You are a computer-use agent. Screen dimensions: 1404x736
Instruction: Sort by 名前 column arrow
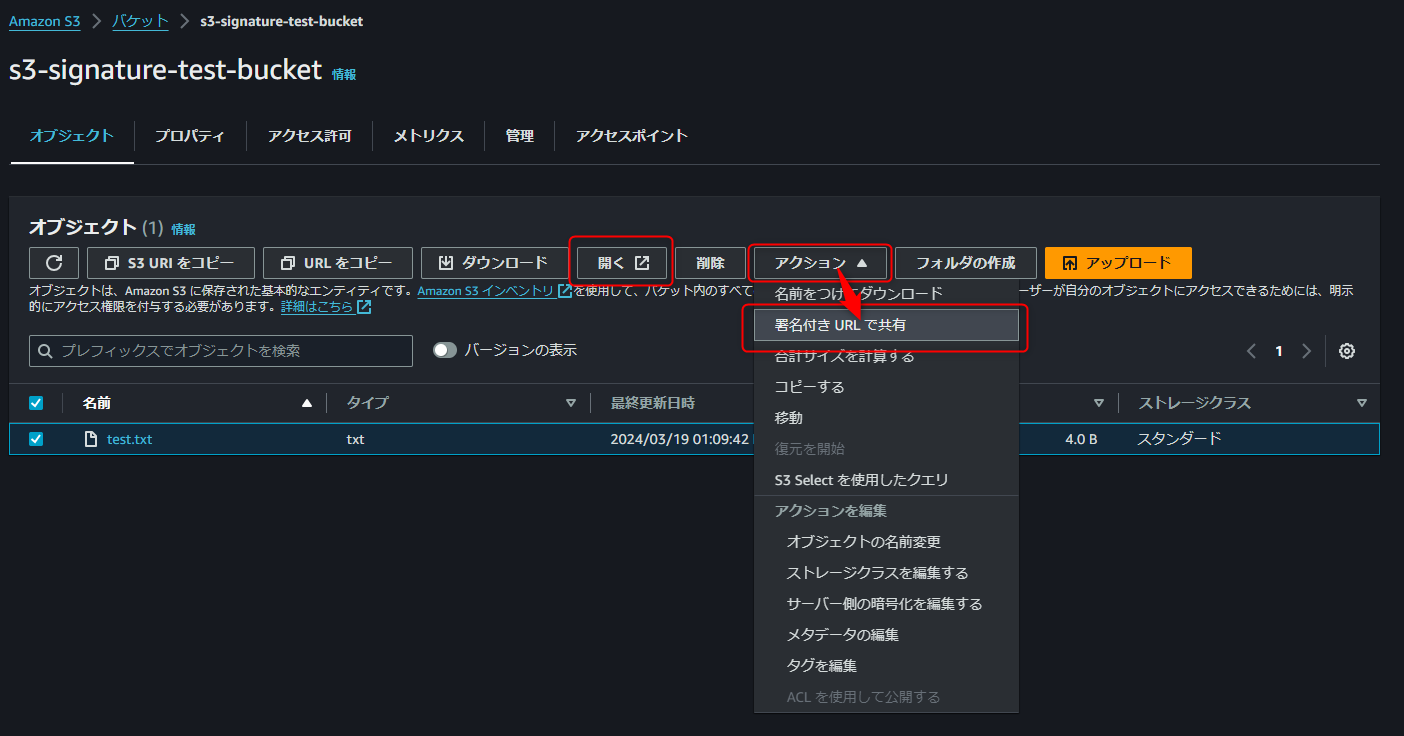(307, 403)
